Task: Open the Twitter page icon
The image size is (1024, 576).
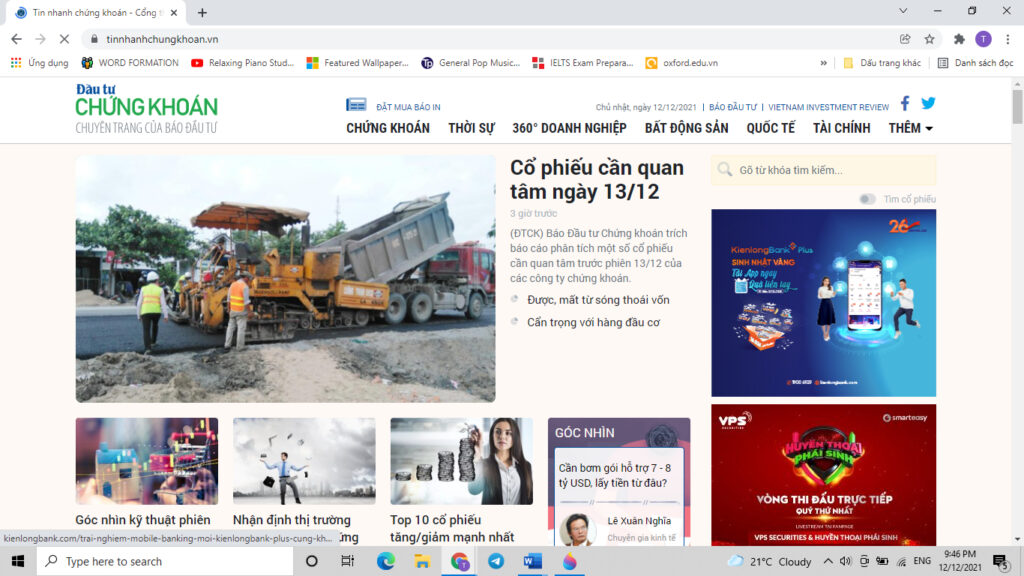Action: click(x=928, y=103)
